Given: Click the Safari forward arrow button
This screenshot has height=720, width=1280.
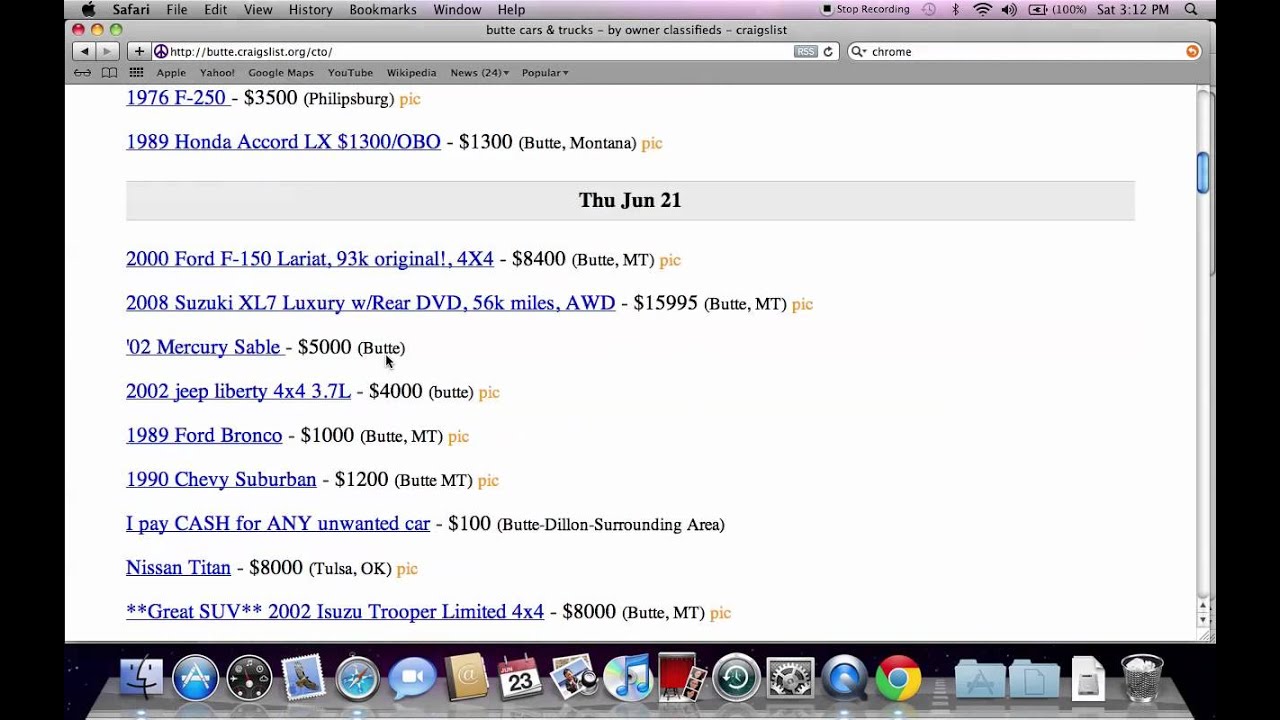Looking at the screenshot, I should coord(107,51).
